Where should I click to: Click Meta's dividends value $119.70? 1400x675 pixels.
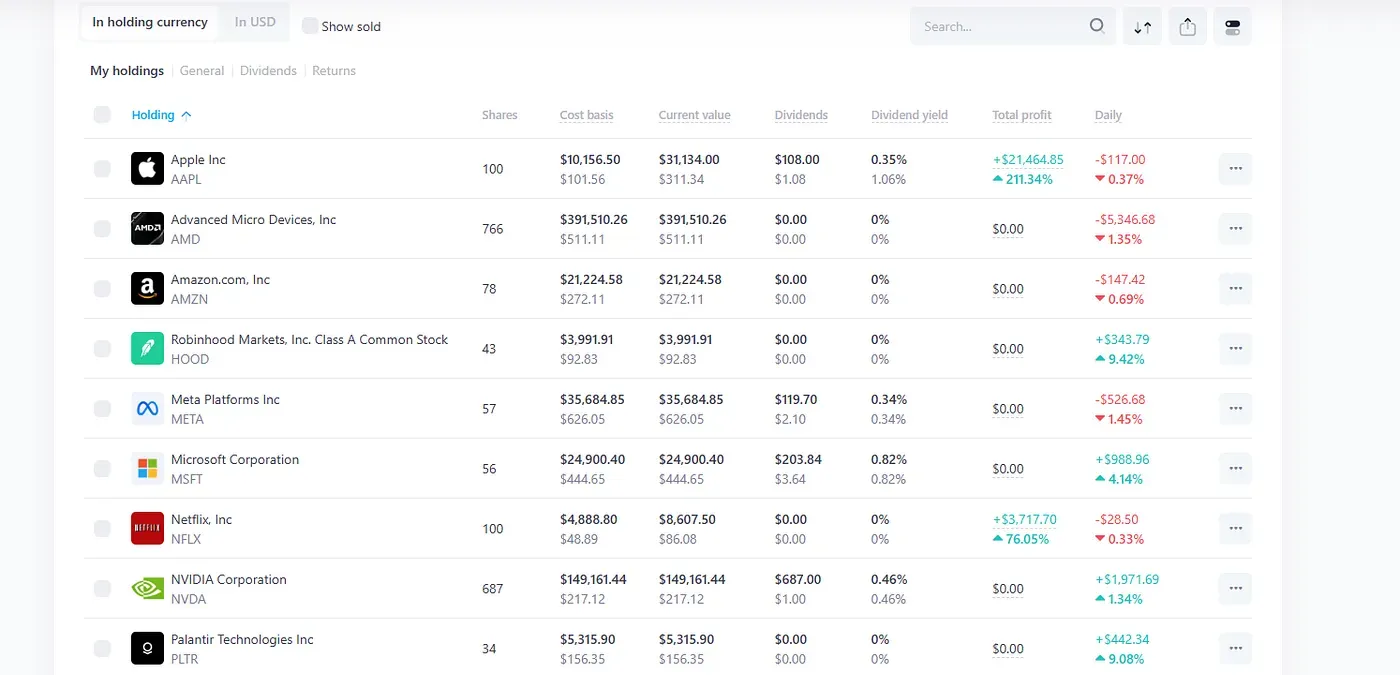click(x=796, y=400)
